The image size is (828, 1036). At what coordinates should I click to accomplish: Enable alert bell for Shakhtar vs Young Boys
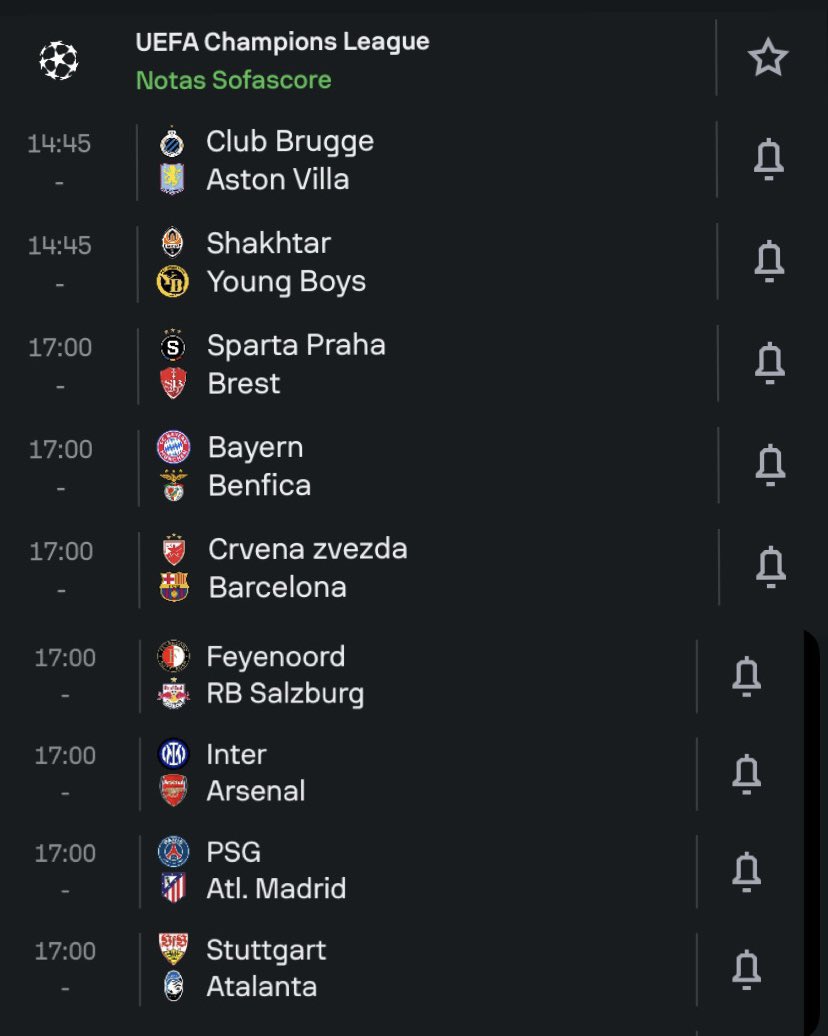tap(769, 262)
